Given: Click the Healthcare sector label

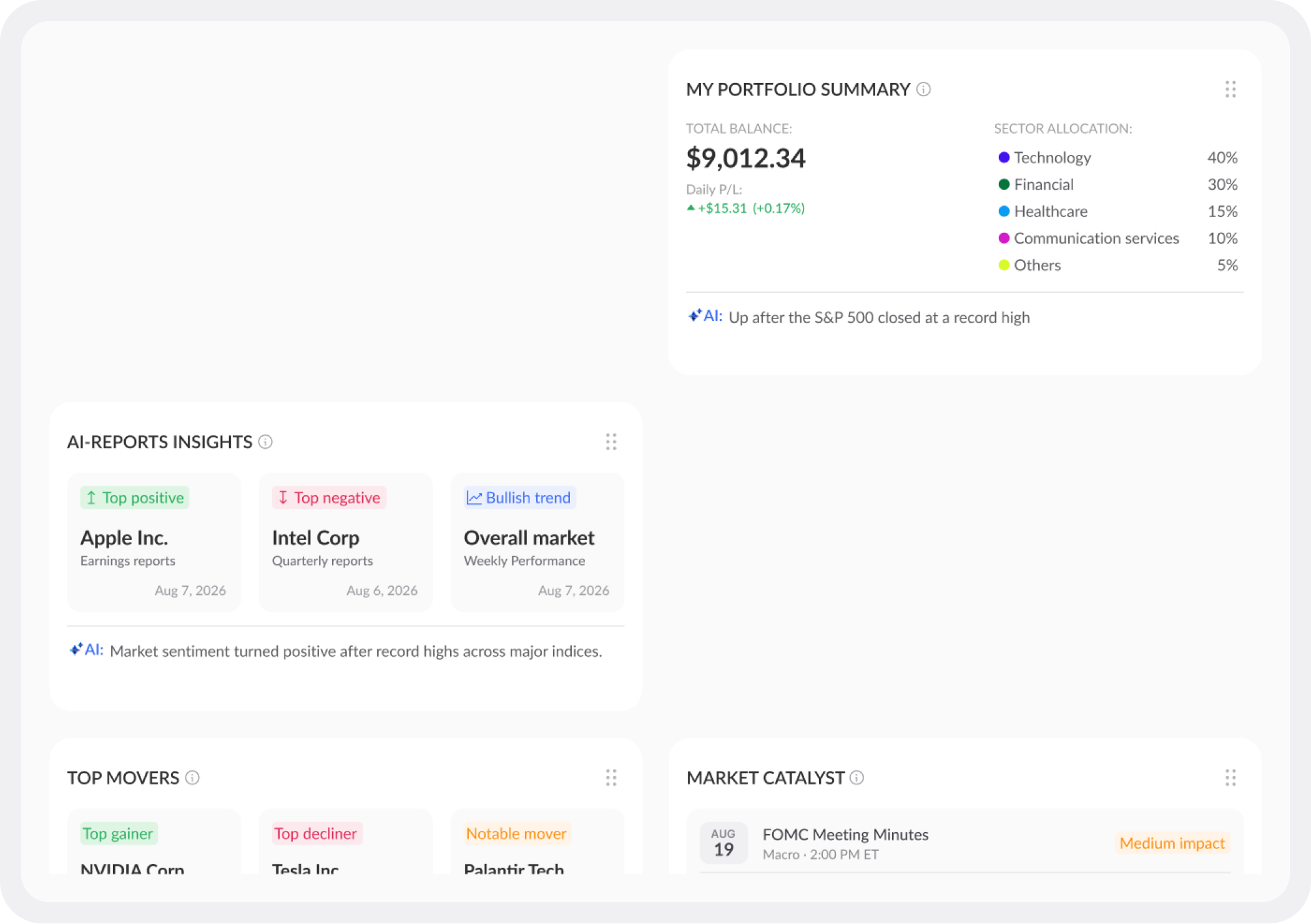Looking at the screenshot, I should [x=1051, y=211].
